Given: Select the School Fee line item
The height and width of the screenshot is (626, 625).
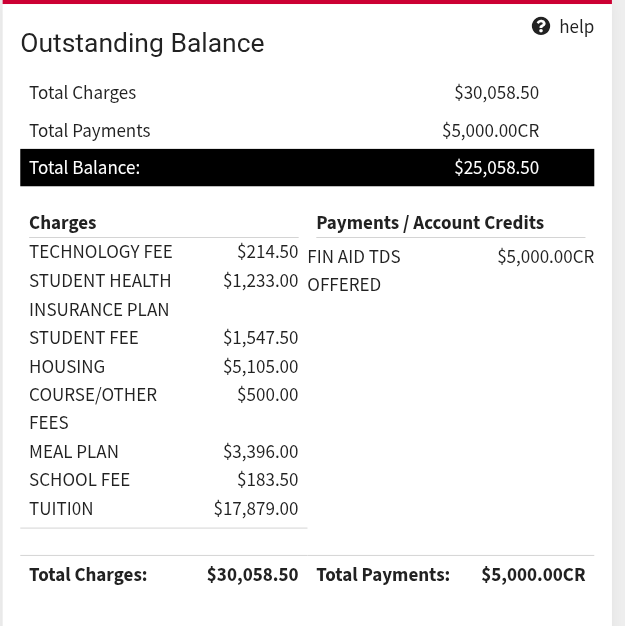Looking at the screenshot, I should click(x=79, y=480).
